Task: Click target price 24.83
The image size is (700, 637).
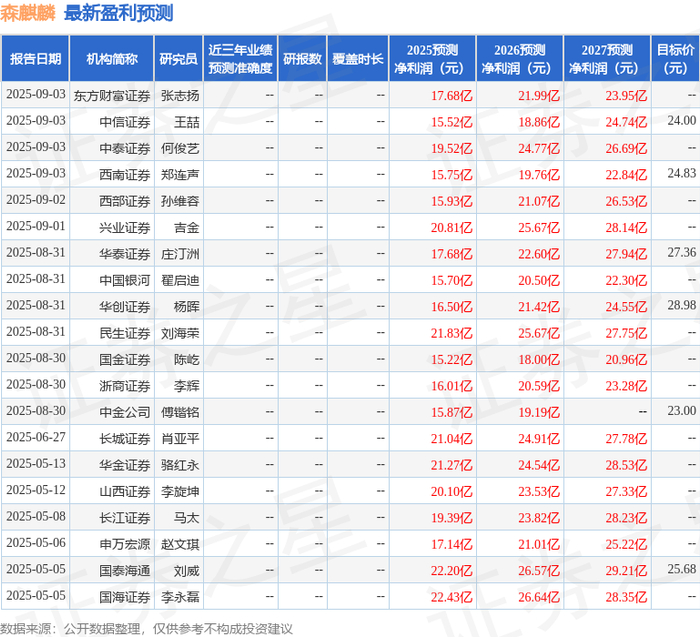Action: tap(682, 173)
